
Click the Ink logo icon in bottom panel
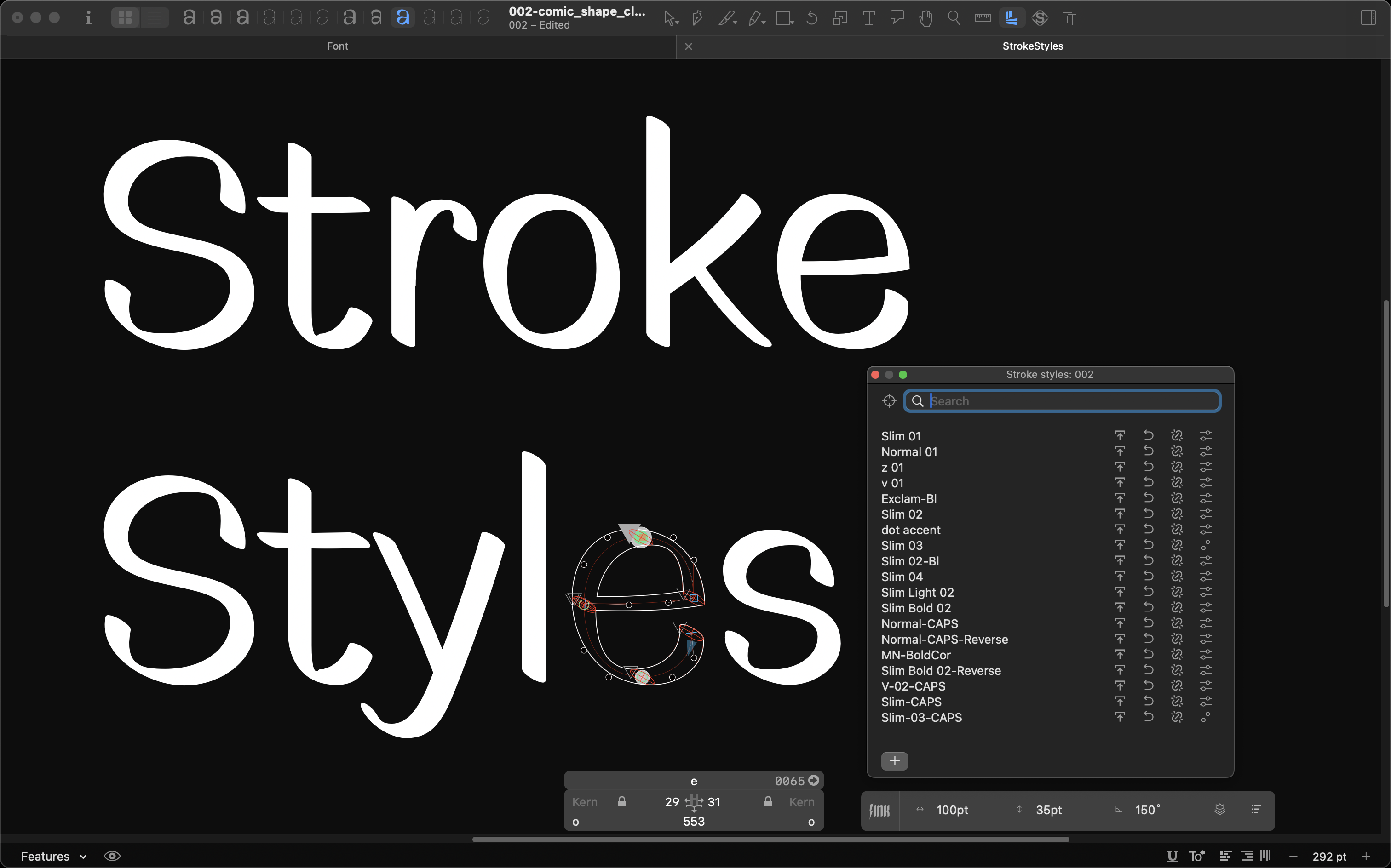pos(879,810)
